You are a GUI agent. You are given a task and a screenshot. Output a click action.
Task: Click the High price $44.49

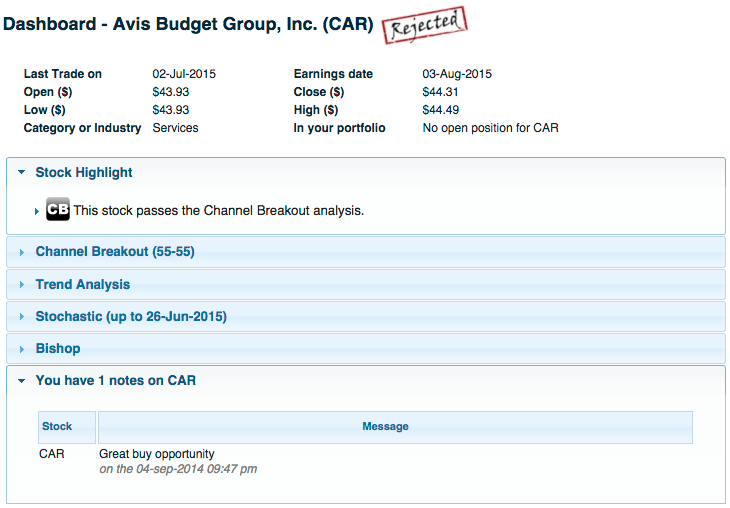tap(440, 110)
